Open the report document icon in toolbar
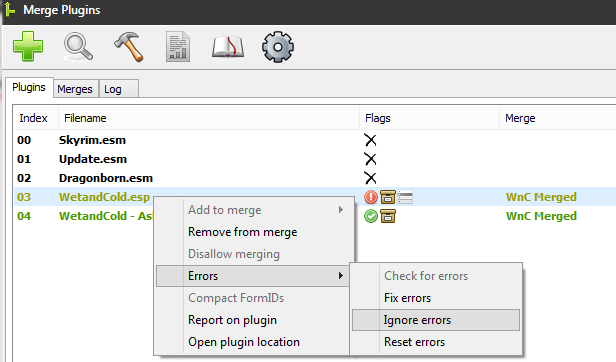This screenshot has width=616, height=362. 178,47
